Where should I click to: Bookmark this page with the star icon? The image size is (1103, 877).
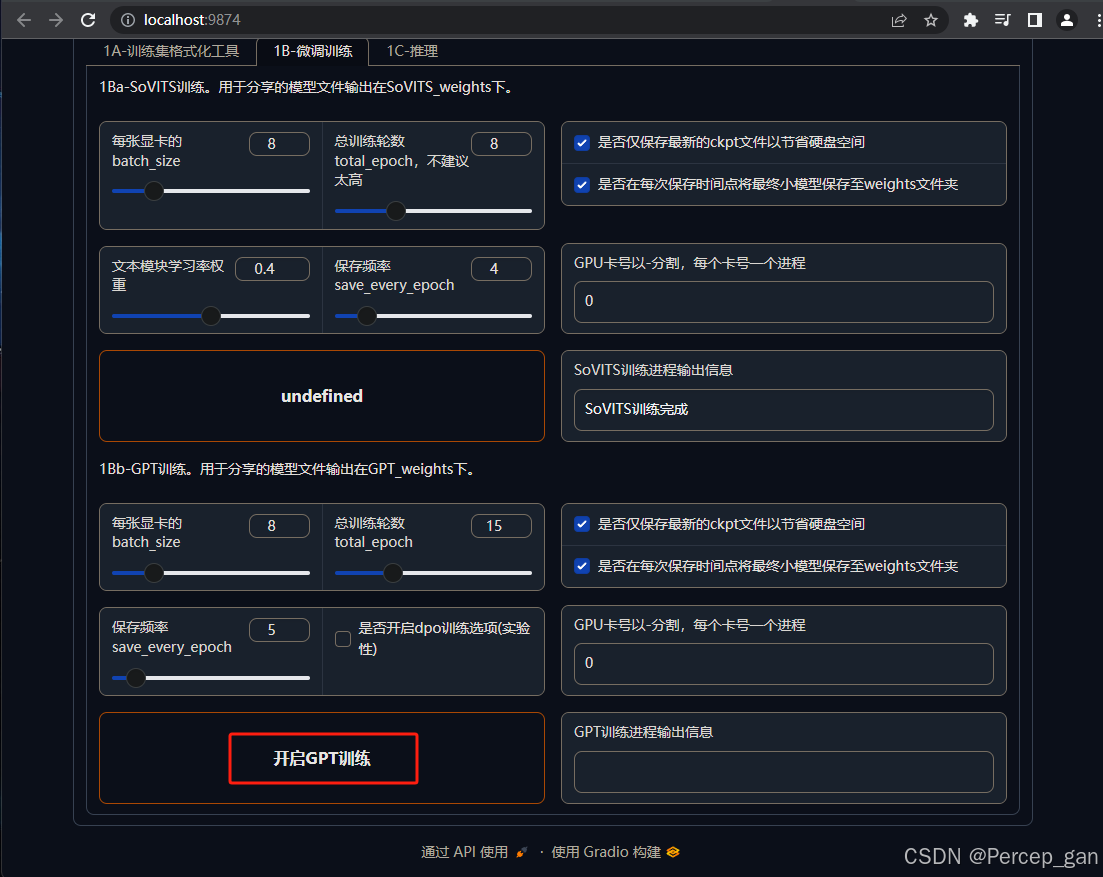coord(931,20)
